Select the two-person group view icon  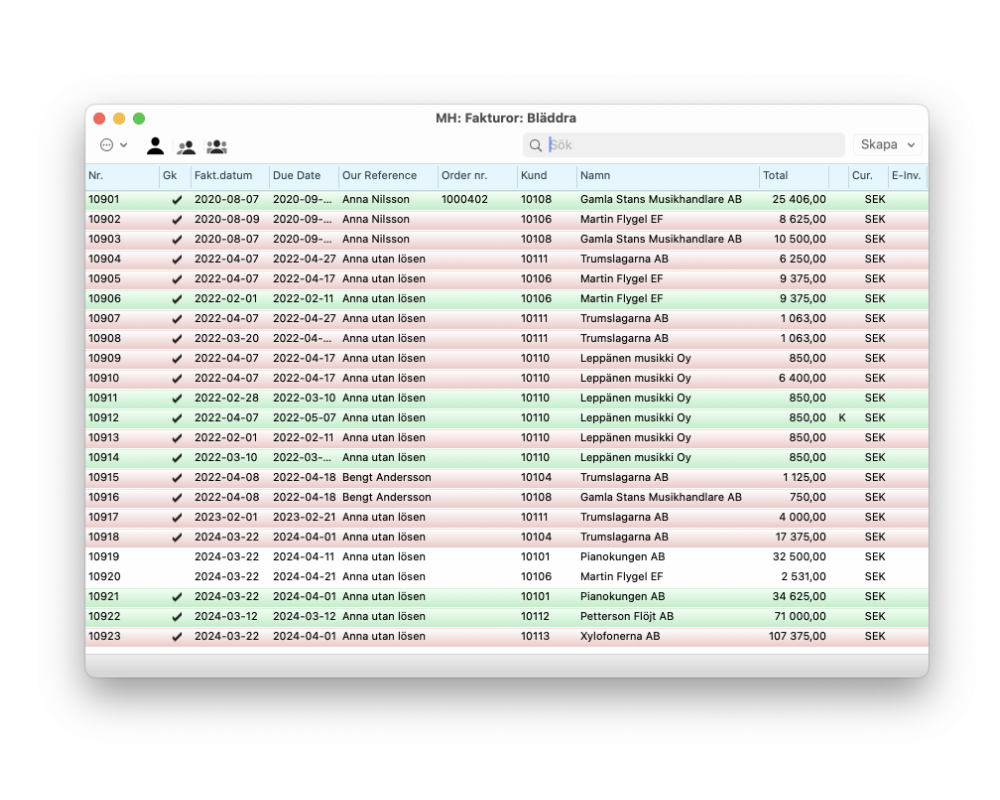pos(186,147)
